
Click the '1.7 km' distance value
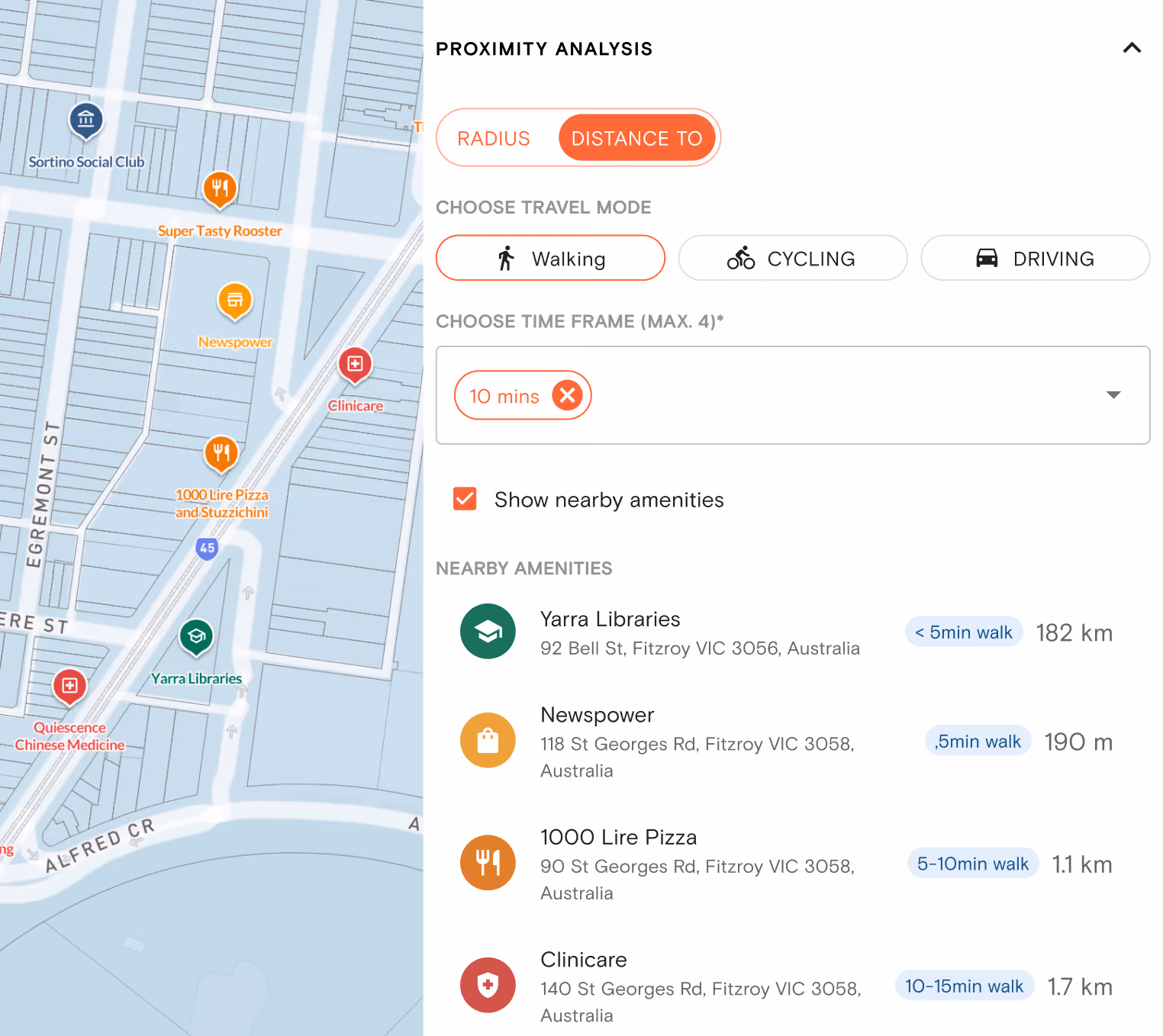tap(1080, 986)
